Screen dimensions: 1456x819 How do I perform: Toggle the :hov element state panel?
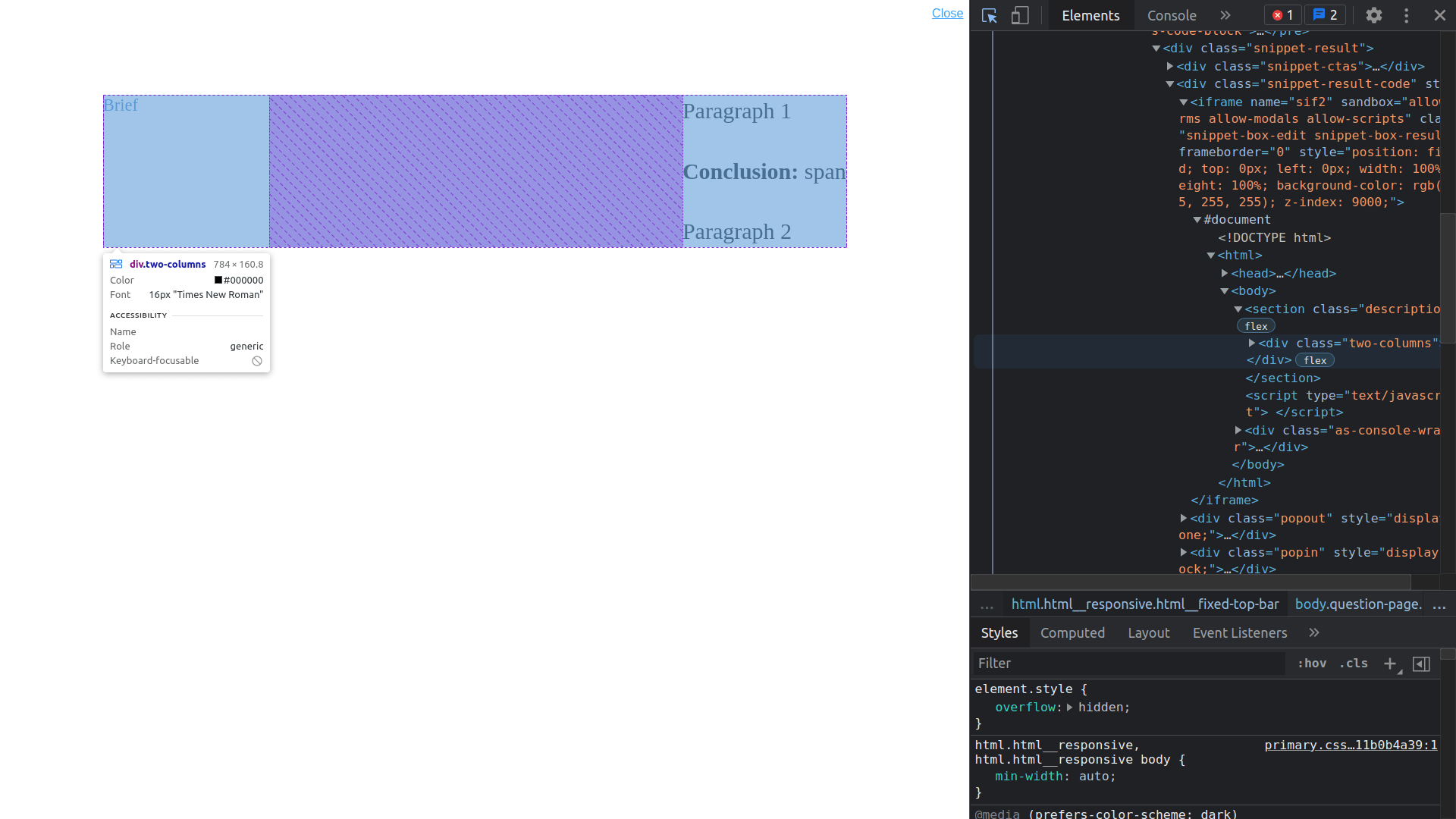click(x=1311, y=664)
